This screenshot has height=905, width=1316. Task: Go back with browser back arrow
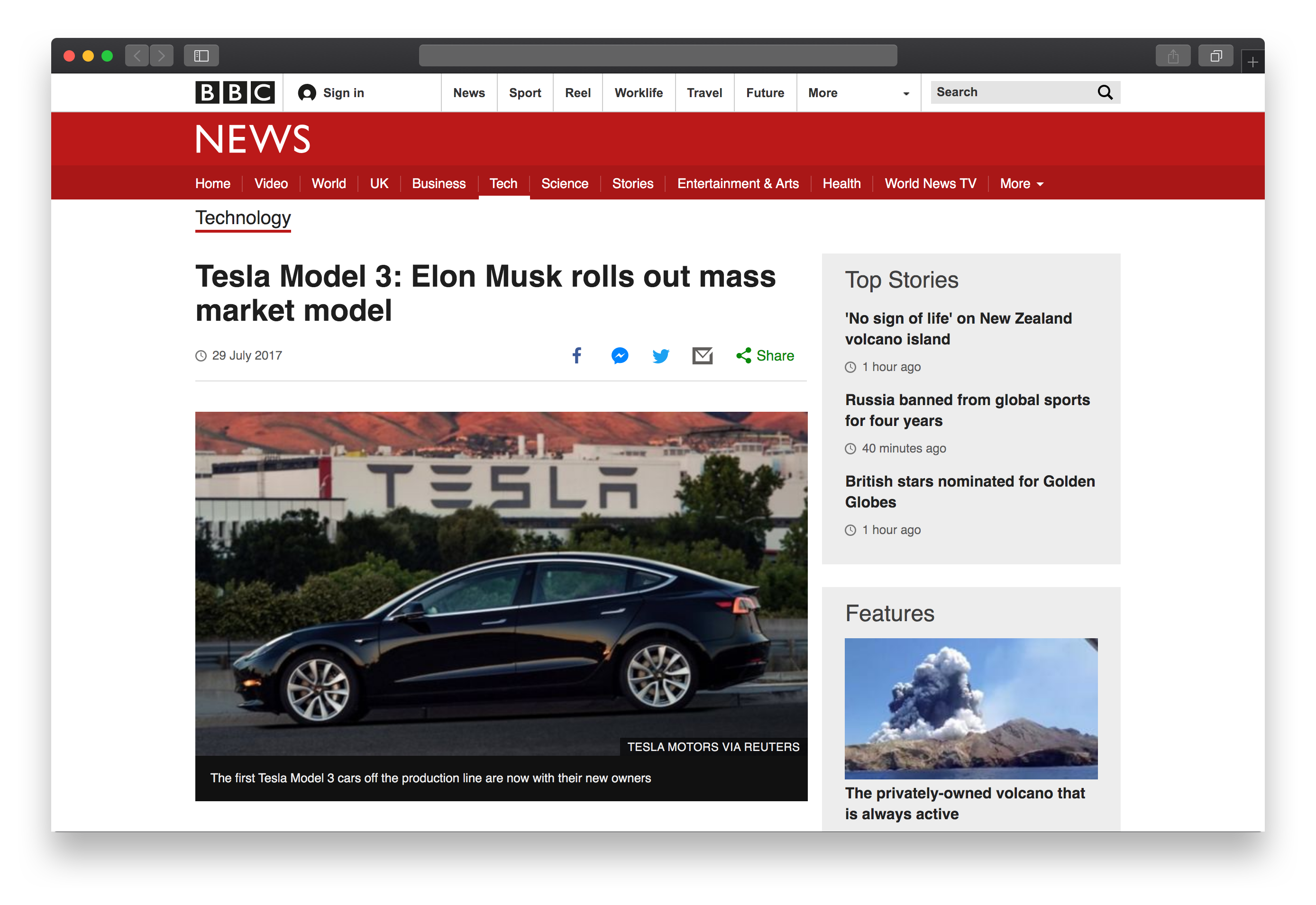pos(137,55)
